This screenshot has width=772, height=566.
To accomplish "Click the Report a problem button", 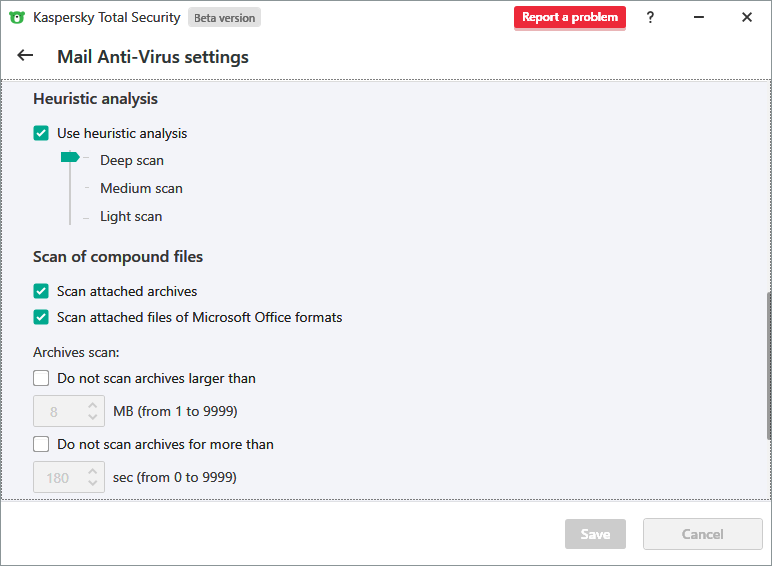I will pyautogui.click(x=570, y=17).
